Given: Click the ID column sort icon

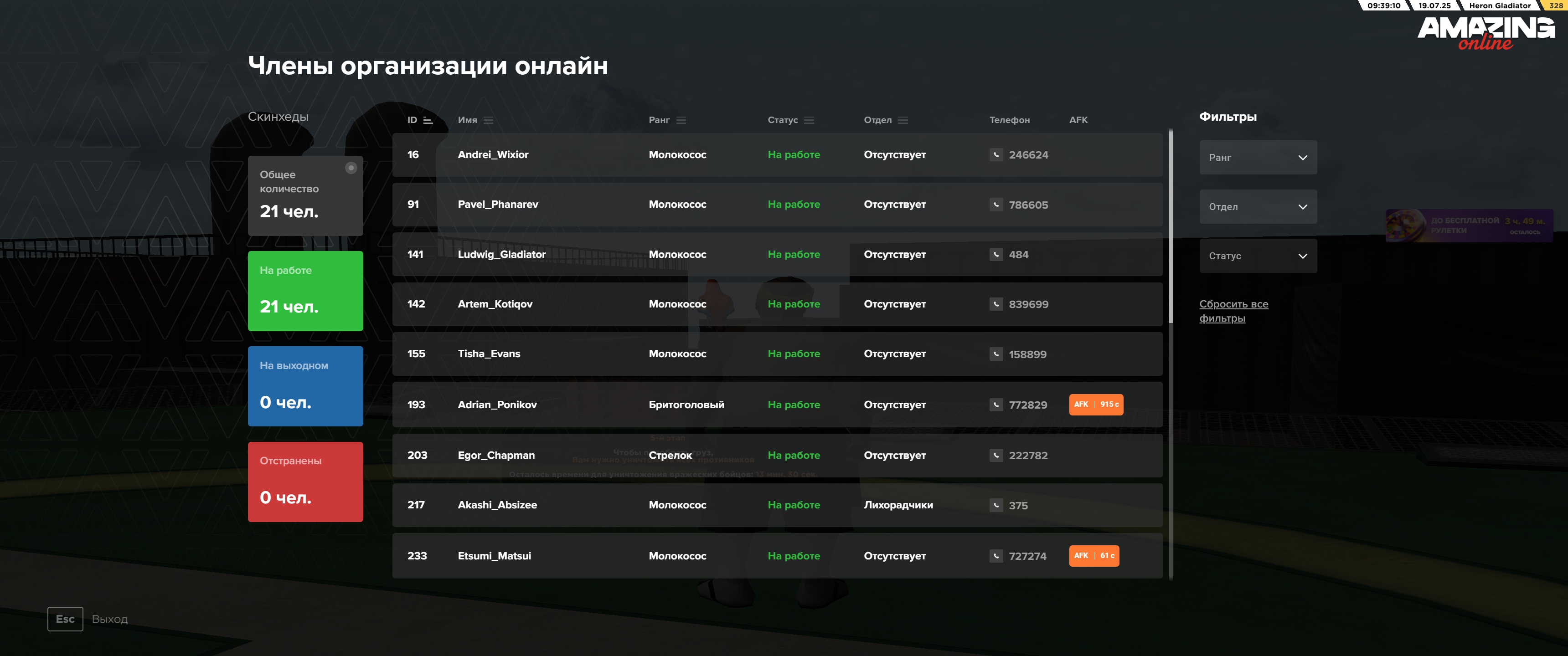Looking at the screenshot, I should (428, 120).
